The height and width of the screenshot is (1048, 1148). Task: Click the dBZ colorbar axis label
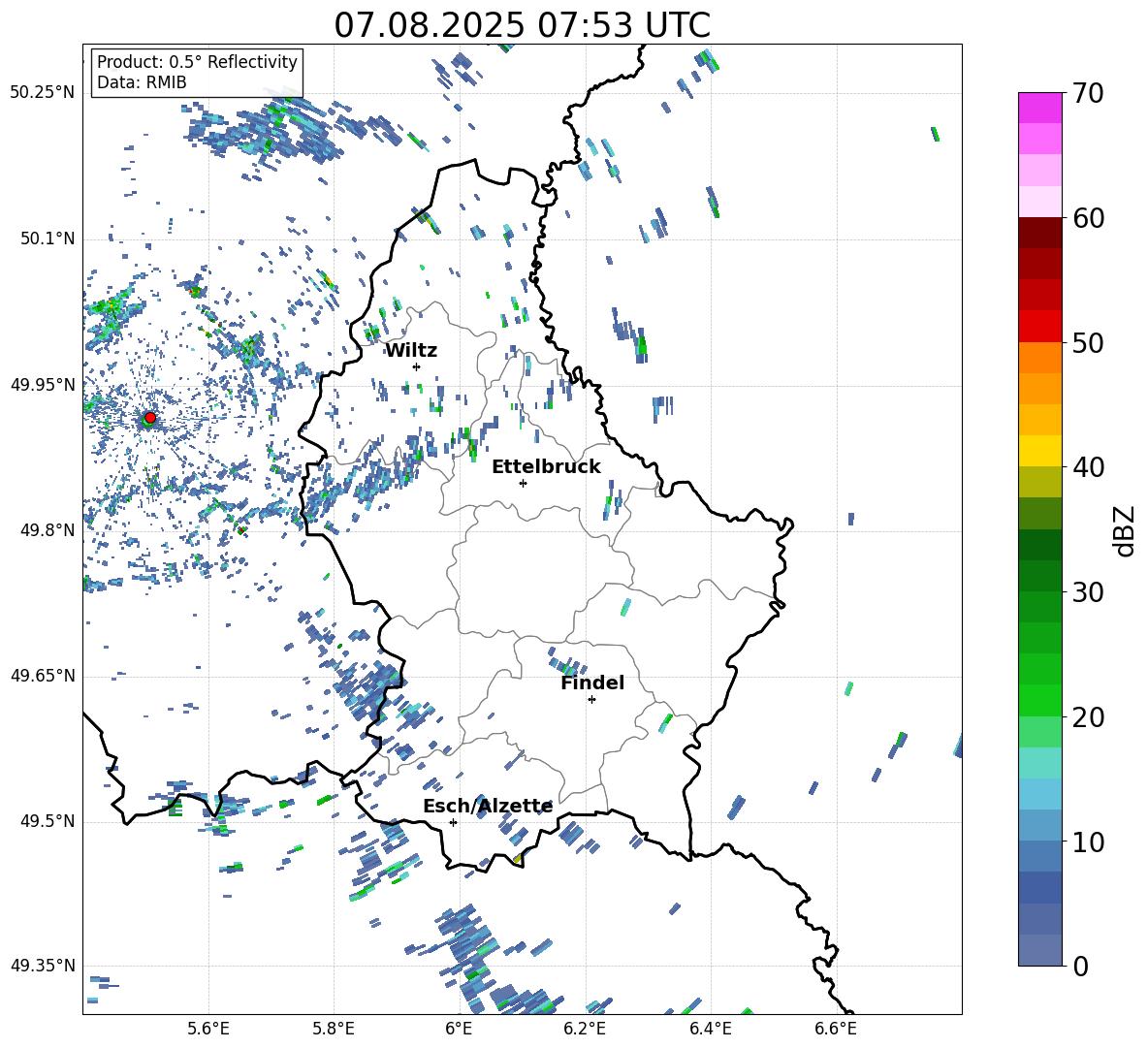tap(1126, 530)
